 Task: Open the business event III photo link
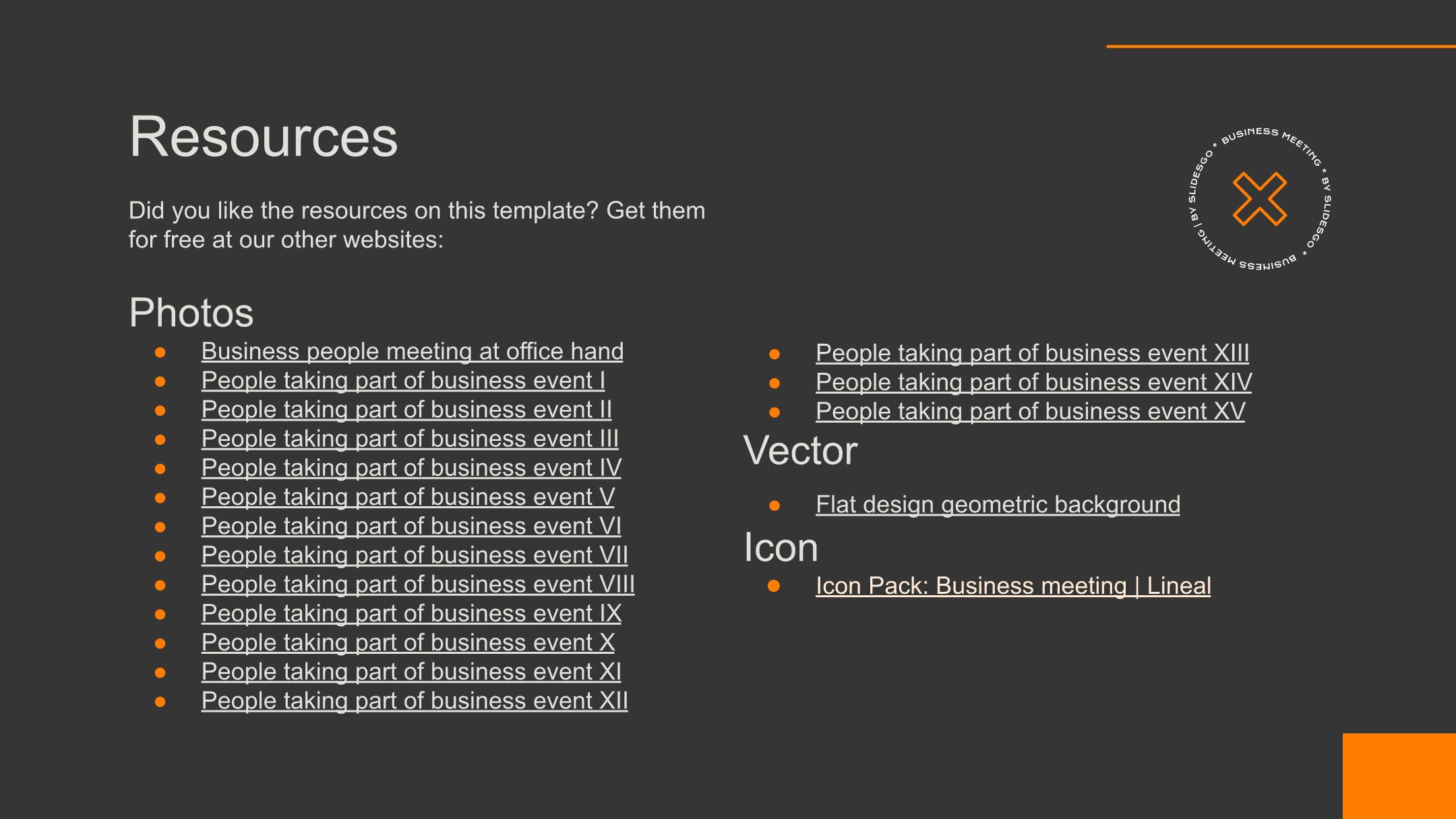[x=410, y=438]
